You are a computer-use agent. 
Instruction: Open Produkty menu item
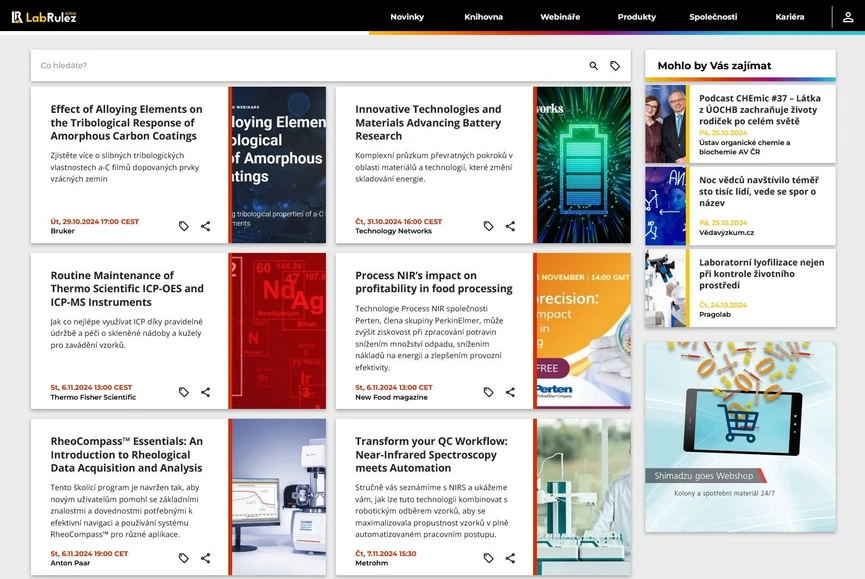(637, 17)
